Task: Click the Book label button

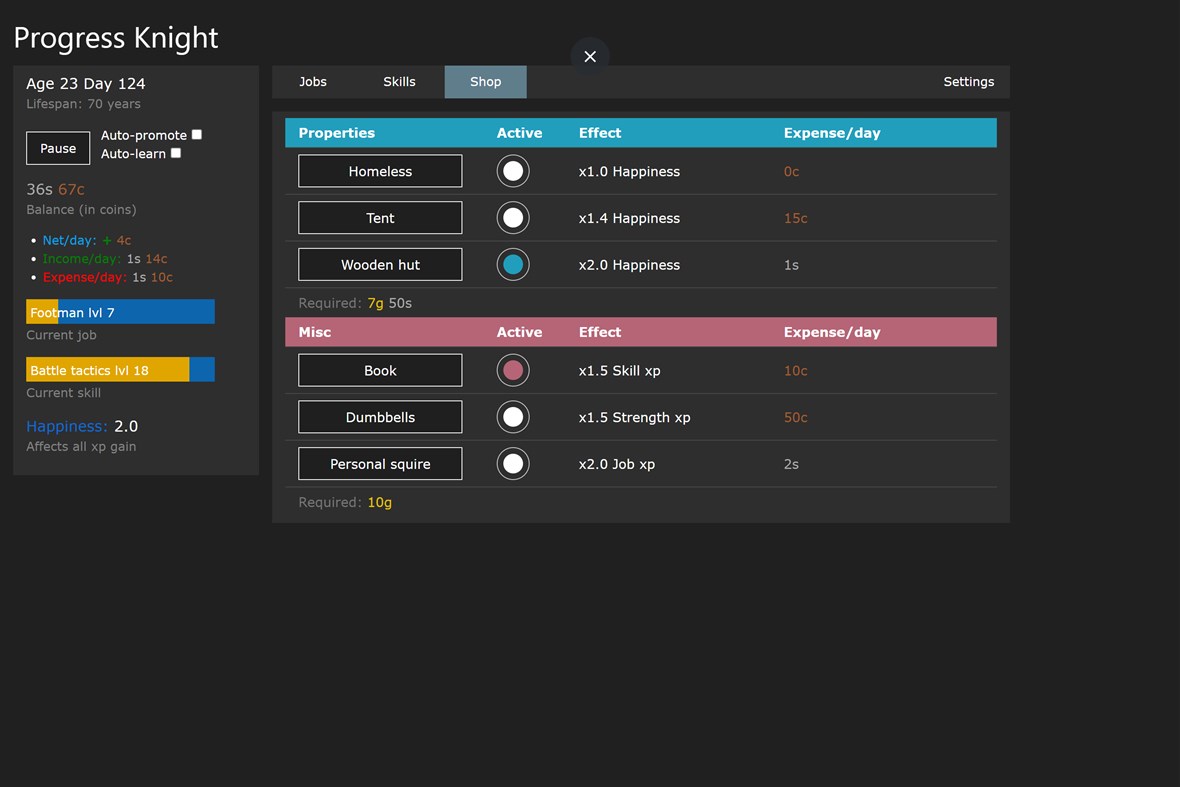Action: tap(379, 370)
